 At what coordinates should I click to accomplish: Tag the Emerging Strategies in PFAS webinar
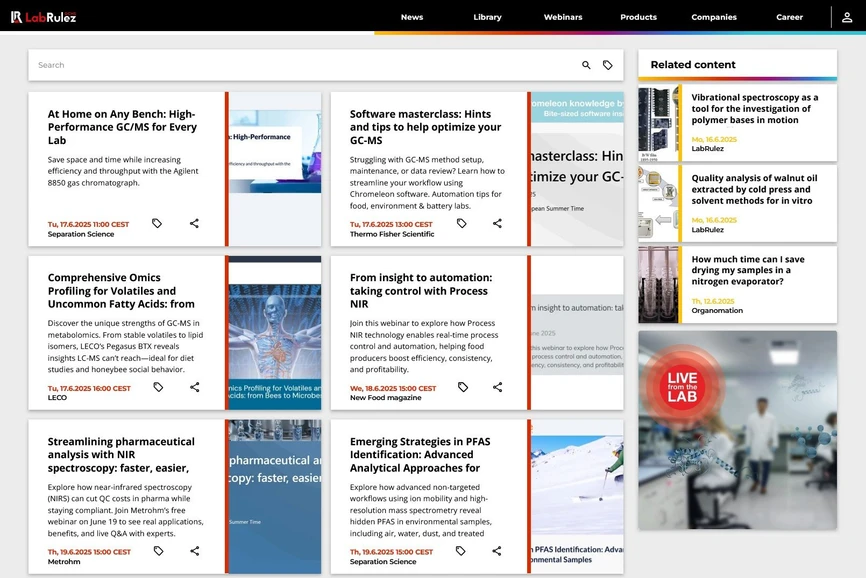pos(461,551)
